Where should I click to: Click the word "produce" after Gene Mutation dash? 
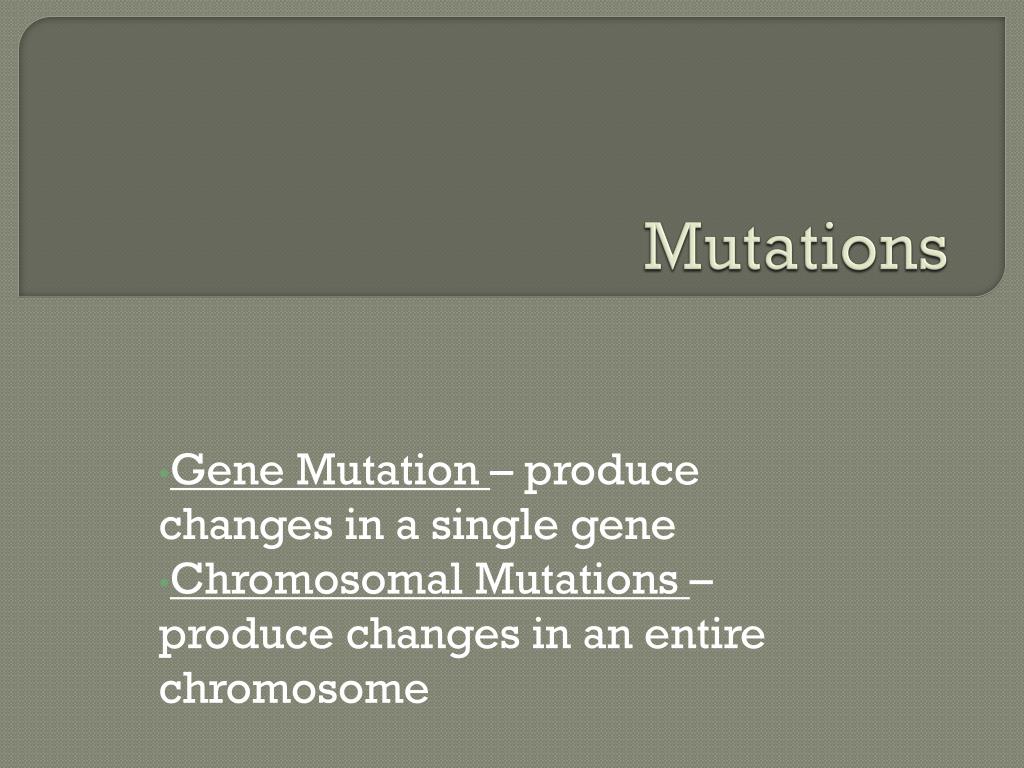(611, 472)
